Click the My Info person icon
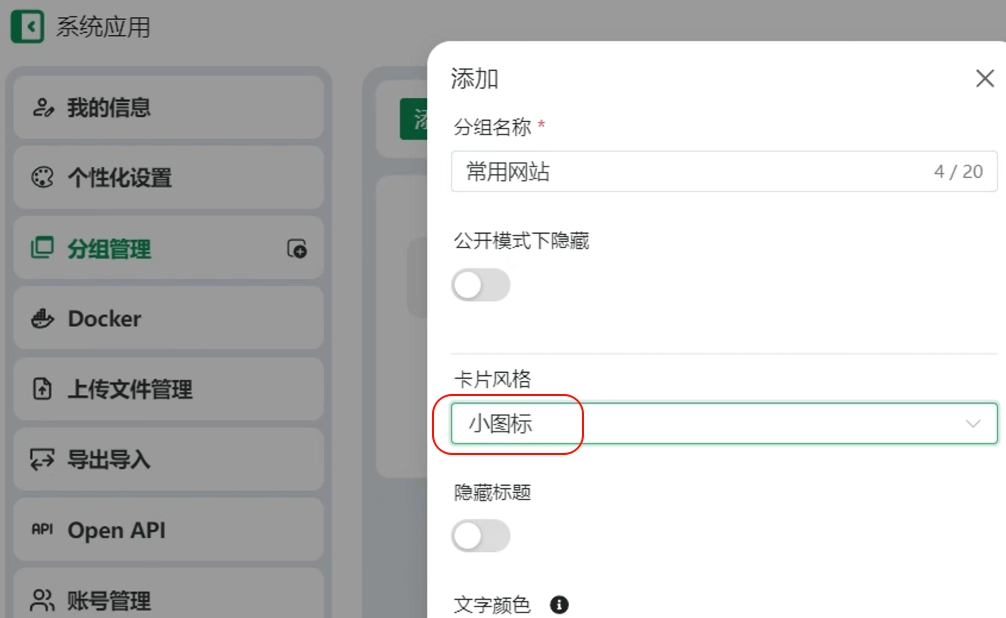Viewport: 1006px width, 618px height. click(43, 107)
